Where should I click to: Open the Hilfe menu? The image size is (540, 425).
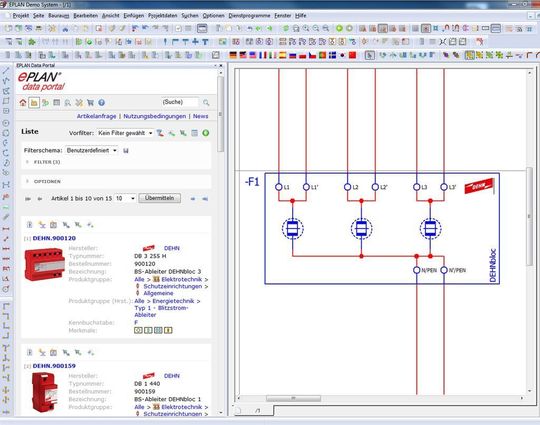tap(301, 15)
